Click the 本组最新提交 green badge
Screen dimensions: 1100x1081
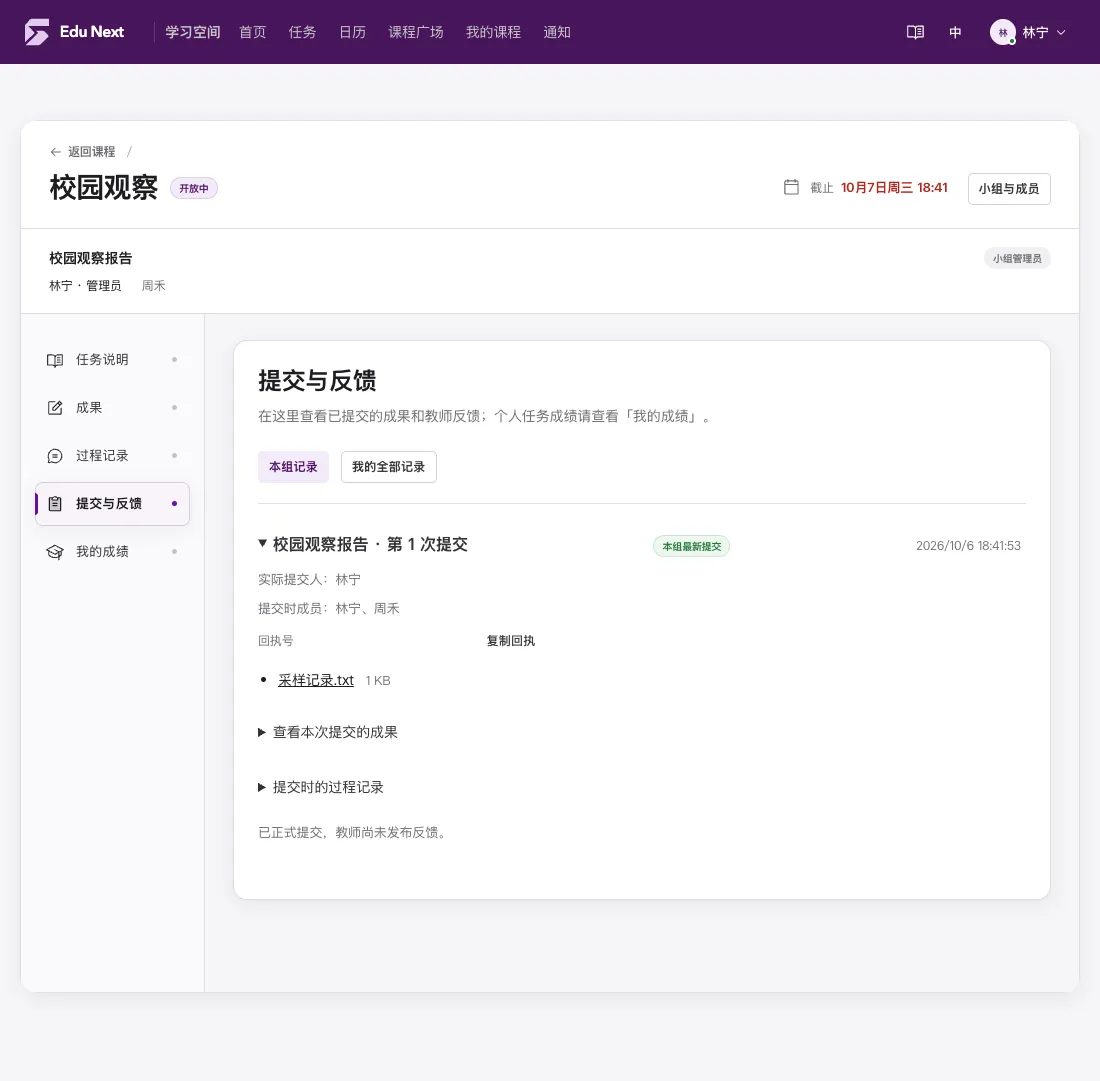pyautogui.click(x=691, y=546)
